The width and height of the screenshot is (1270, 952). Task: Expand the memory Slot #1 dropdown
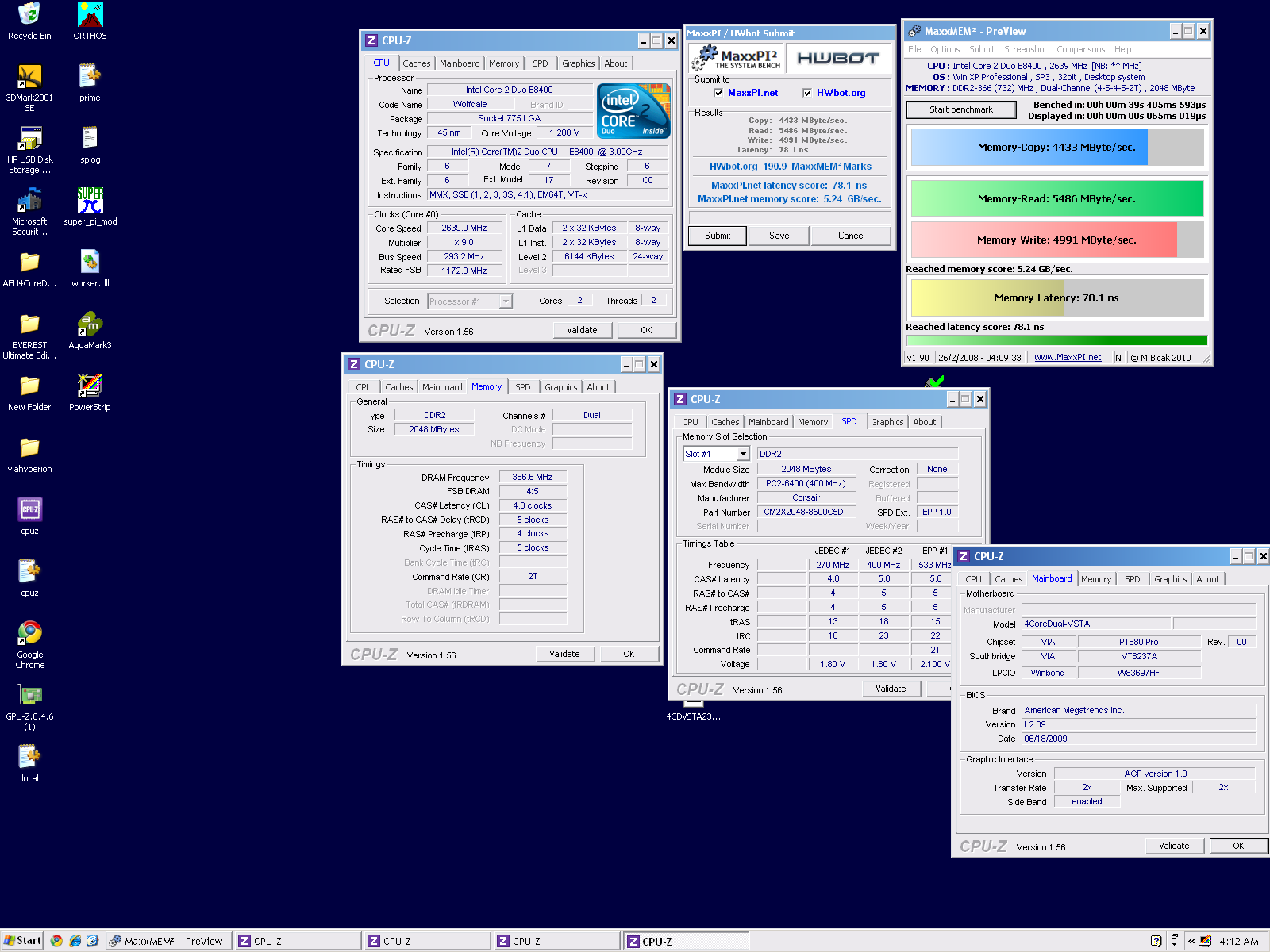click(743, 454)
